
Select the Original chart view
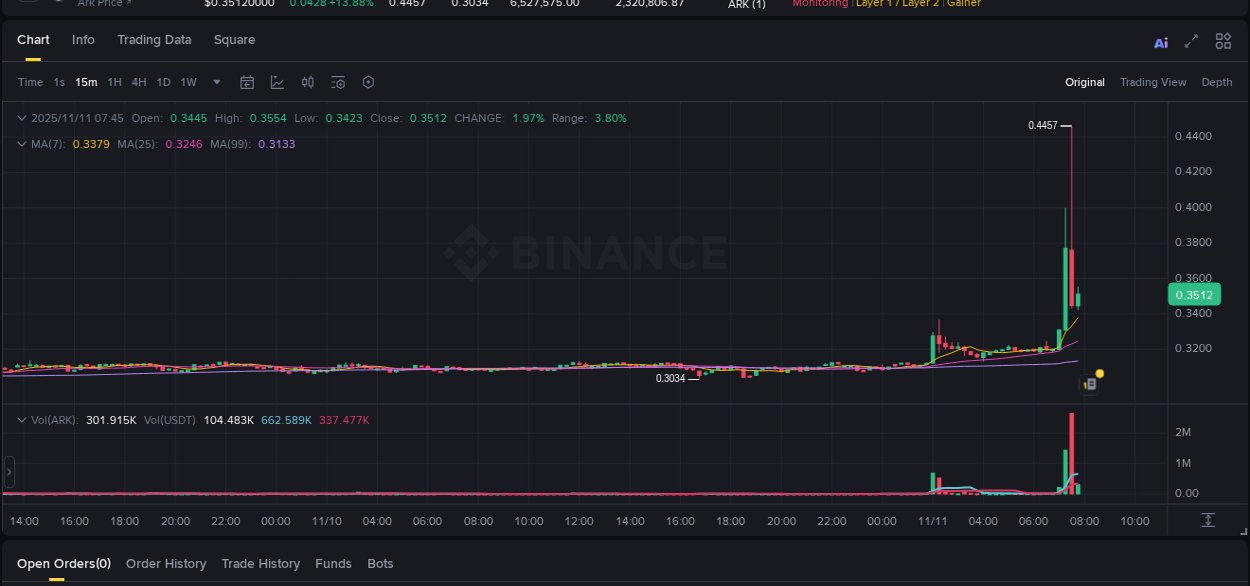pos(1084,82)
